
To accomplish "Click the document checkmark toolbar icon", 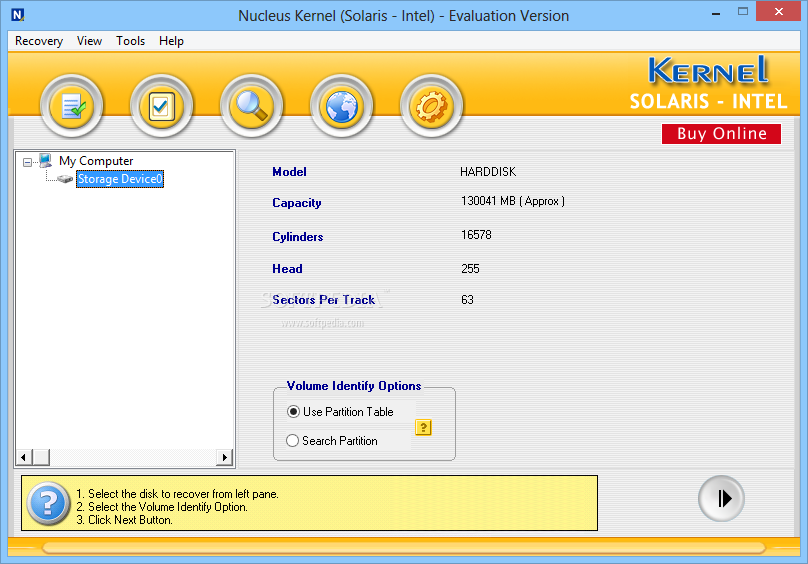I will coord(72,107).
